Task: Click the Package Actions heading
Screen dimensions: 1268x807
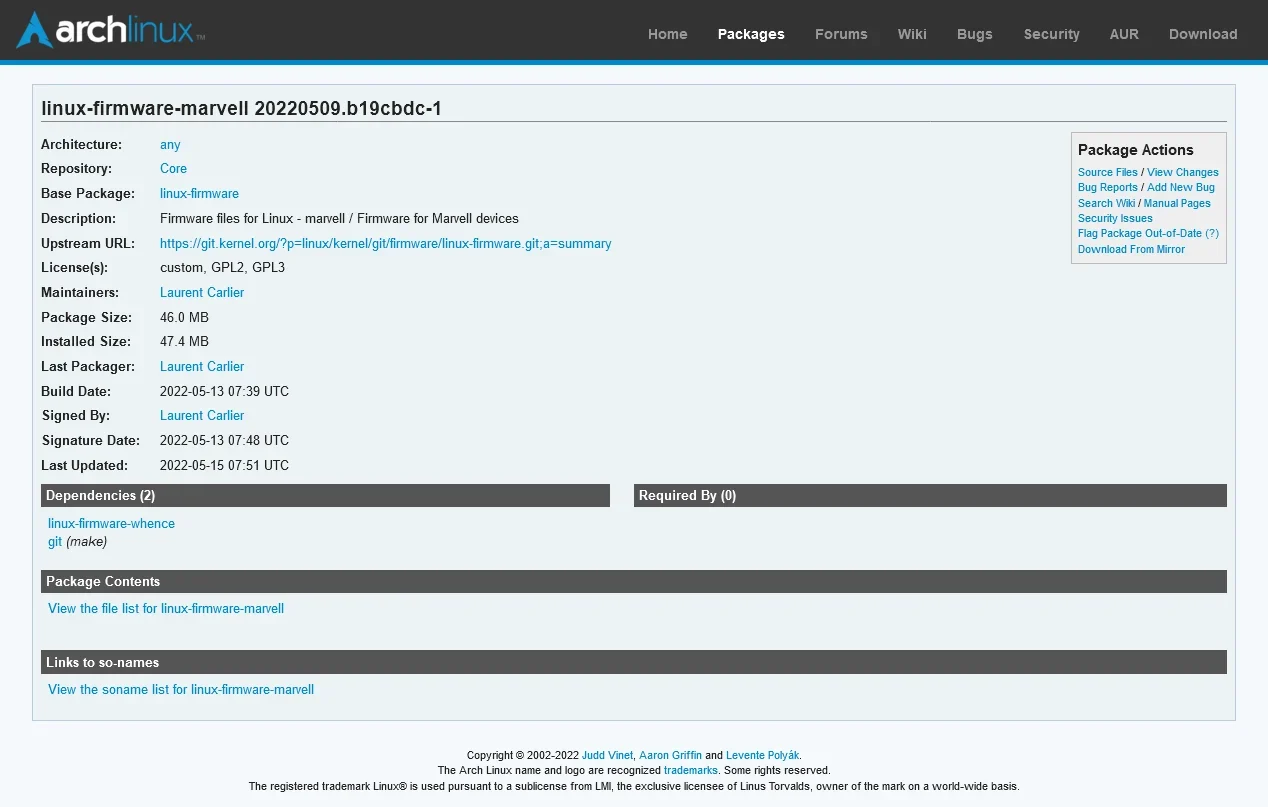Action: pos(1135,150)
